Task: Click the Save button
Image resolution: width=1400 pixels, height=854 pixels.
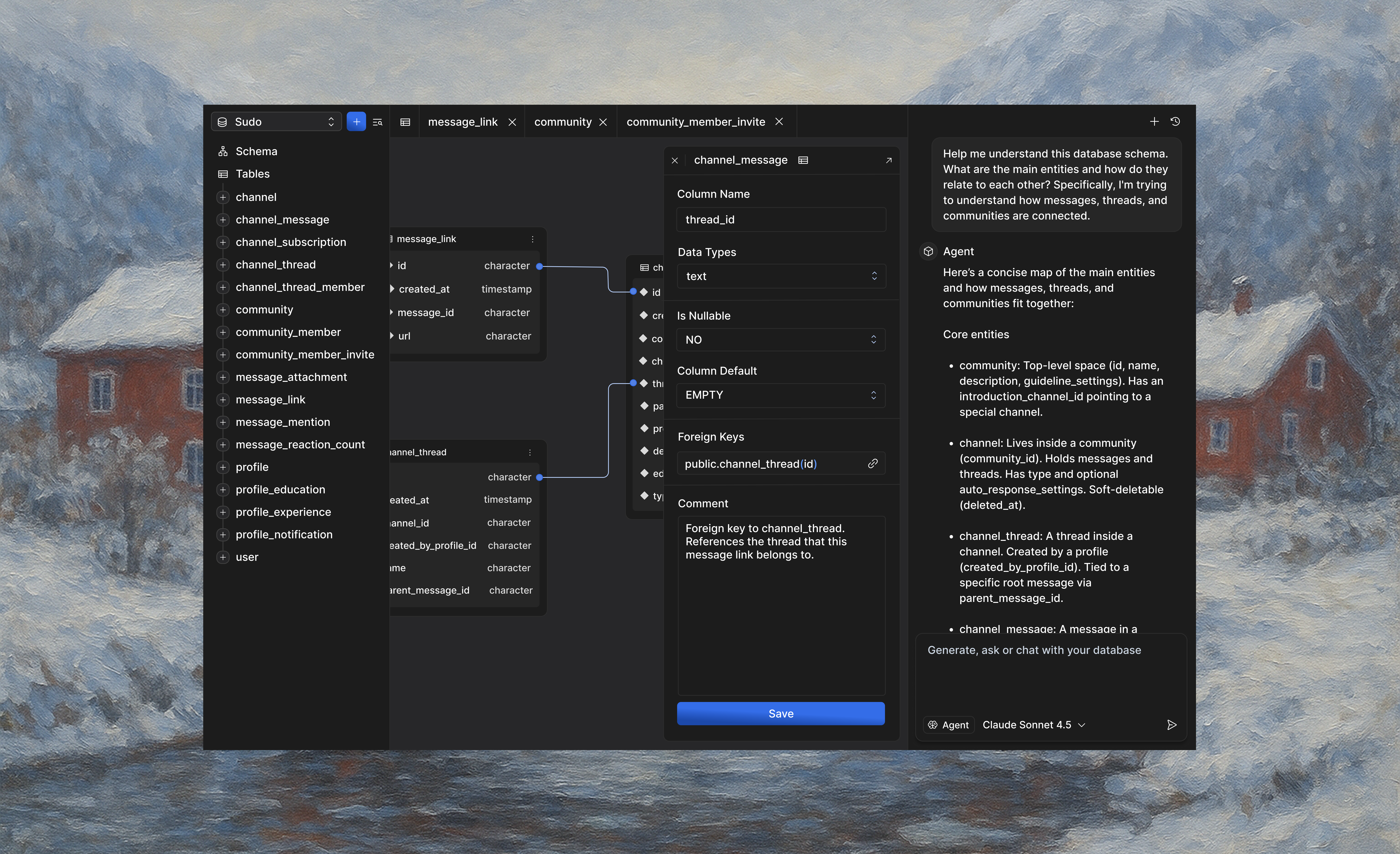Action: pyautogui.click(x=781, y=714)
